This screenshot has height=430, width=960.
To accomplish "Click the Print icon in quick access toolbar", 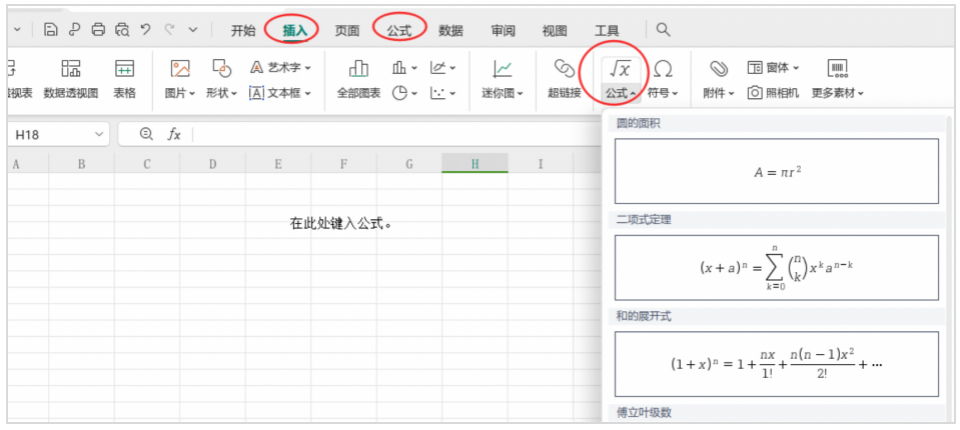I will pos(98,29).
